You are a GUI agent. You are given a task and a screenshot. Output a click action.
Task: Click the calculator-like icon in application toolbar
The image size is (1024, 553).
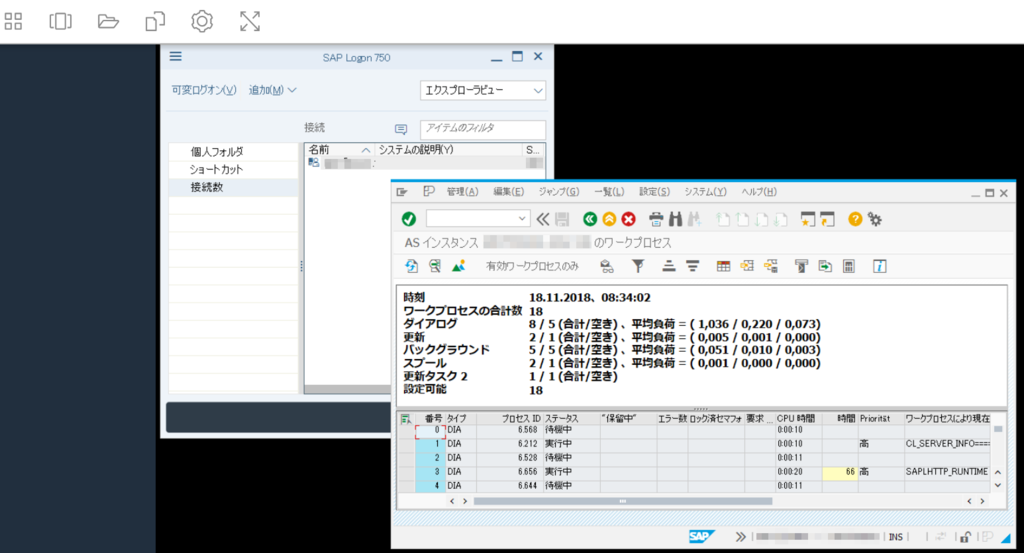coord(848,266)
